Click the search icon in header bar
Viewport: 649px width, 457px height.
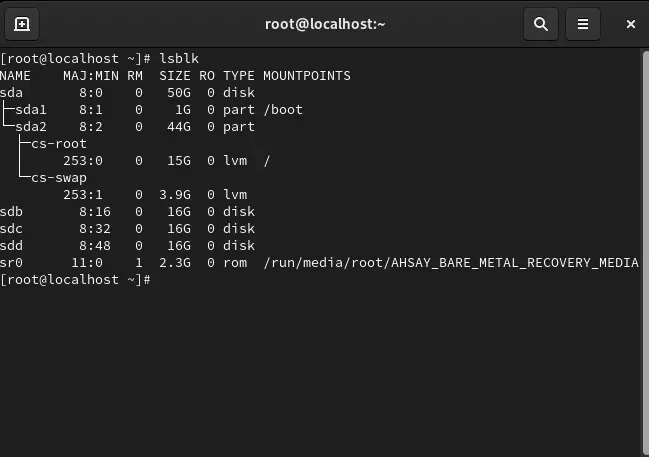click(541, 23)
